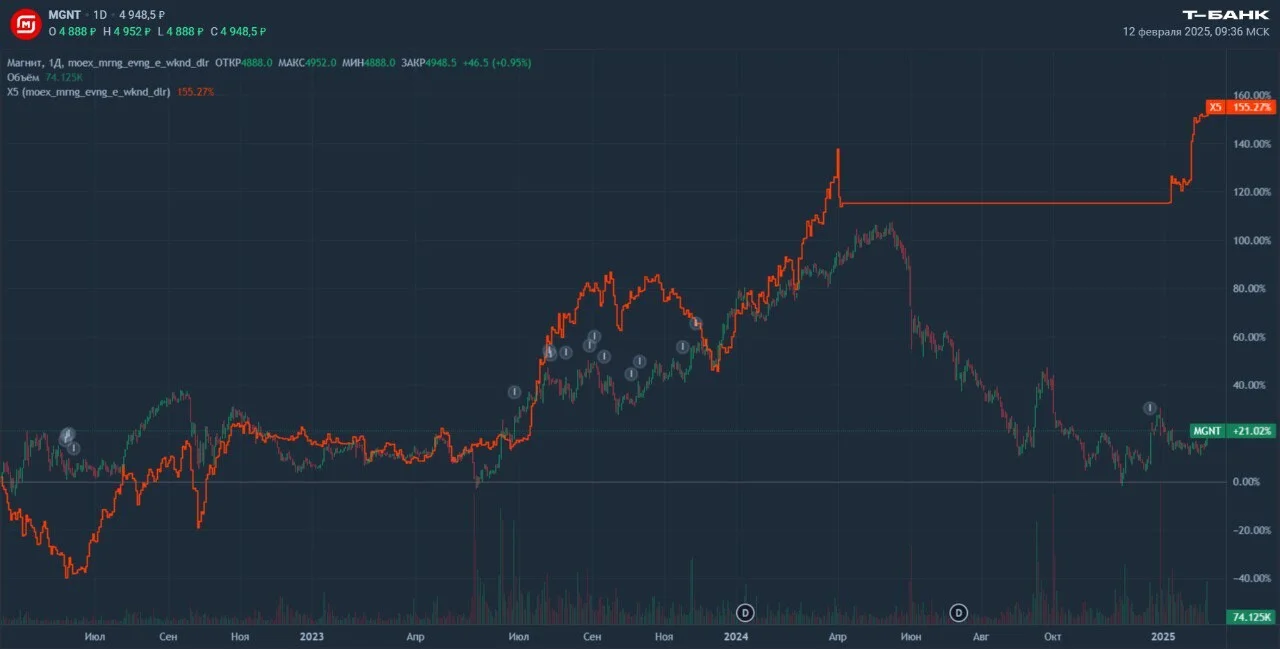Click the rightmost I event marker
Viewport: 1280px width, 649px height.
tap(1150, 408)
